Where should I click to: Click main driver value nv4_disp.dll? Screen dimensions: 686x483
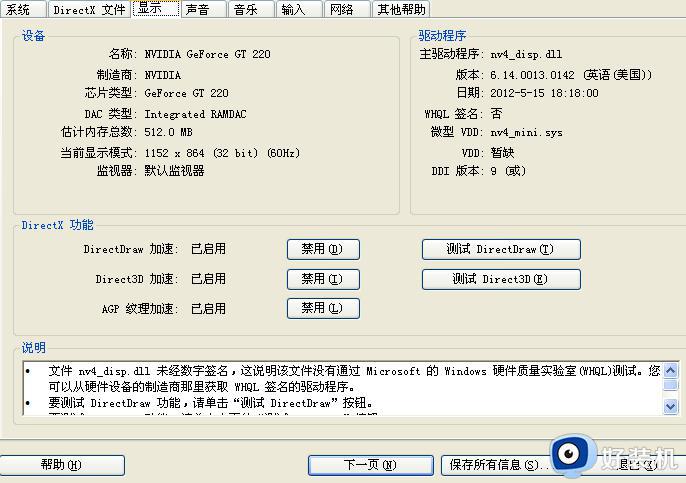(526, 54)
